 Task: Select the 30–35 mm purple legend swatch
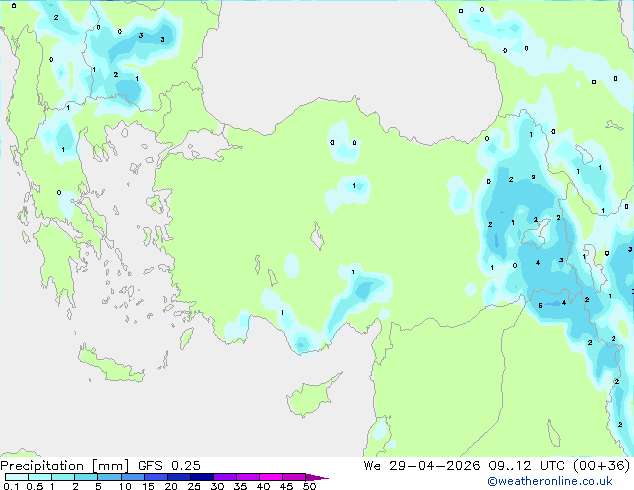[225, 477]
